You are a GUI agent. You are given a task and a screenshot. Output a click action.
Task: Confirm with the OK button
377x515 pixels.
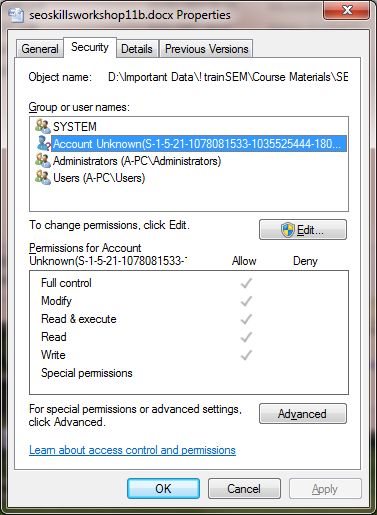163,489
